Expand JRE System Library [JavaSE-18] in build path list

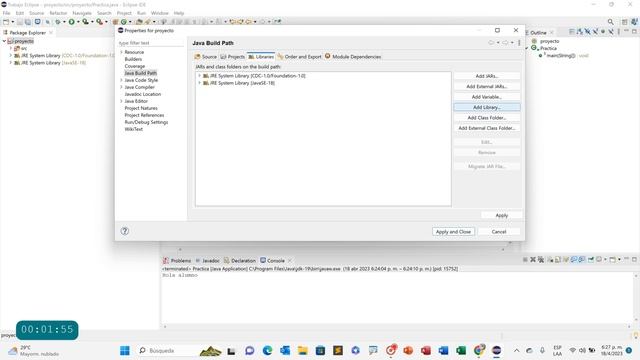pos(199,83)
